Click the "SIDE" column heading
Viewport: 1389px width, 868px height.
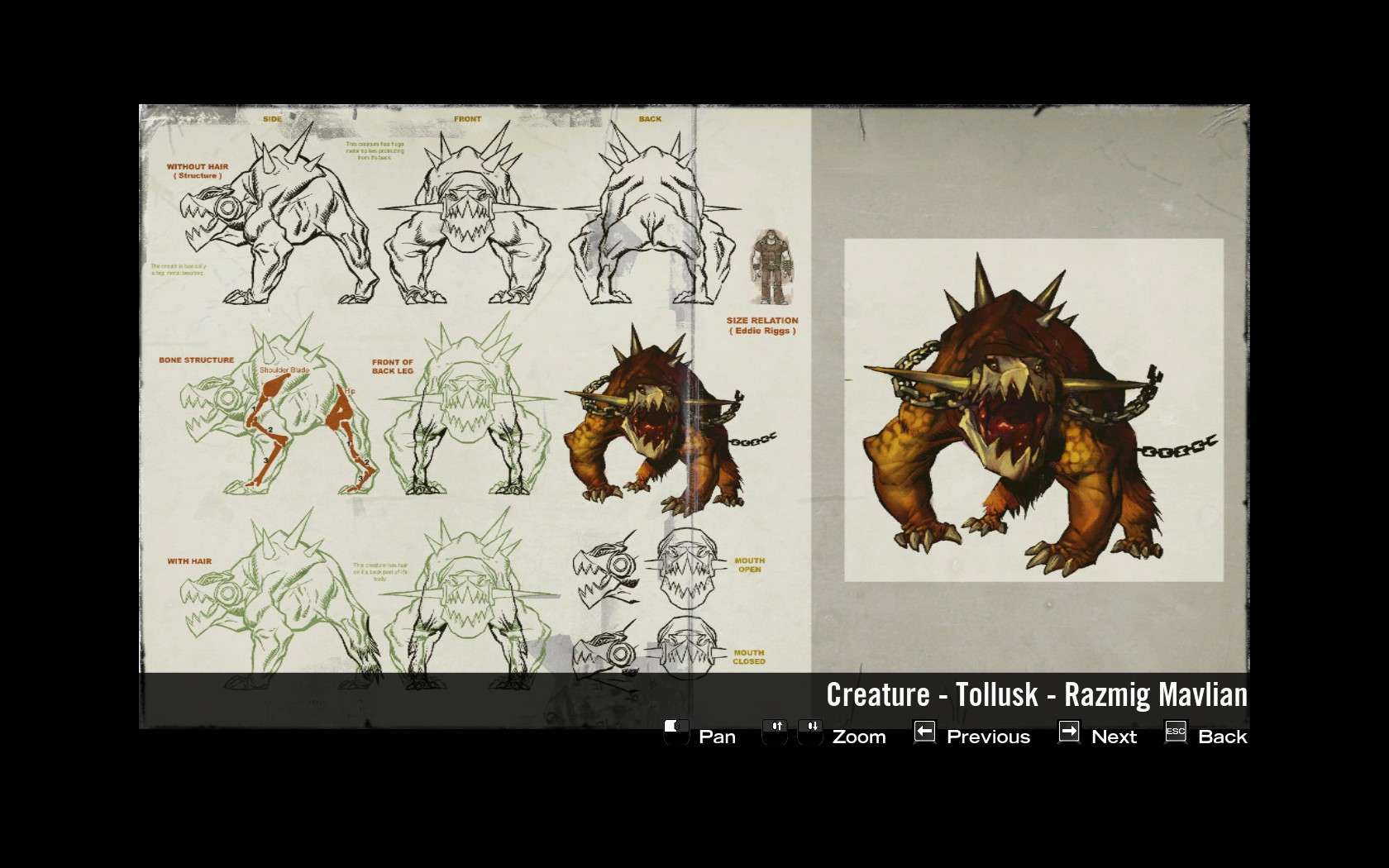[272, 119]
